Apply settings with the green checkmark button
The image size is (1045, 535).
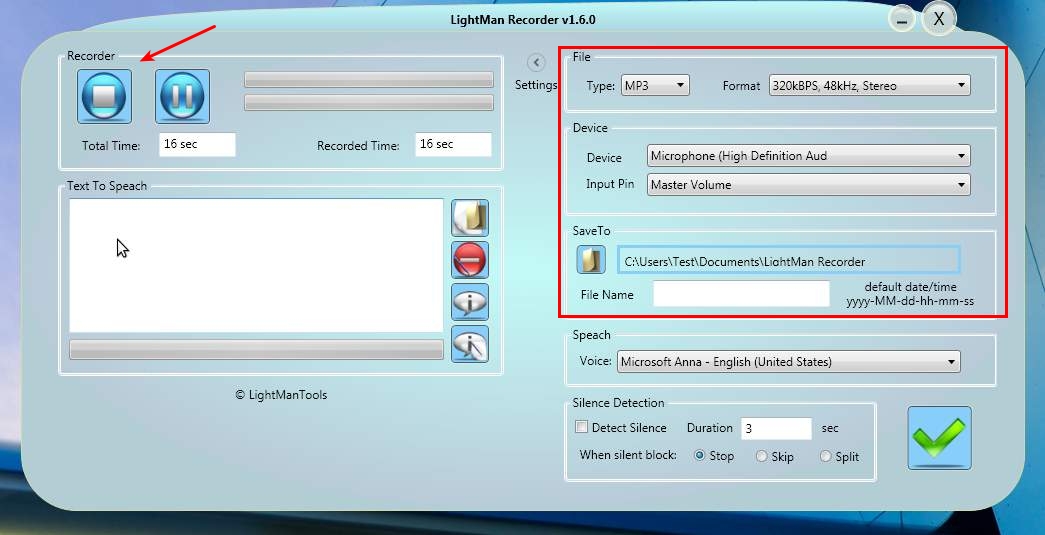pos(939,438)
